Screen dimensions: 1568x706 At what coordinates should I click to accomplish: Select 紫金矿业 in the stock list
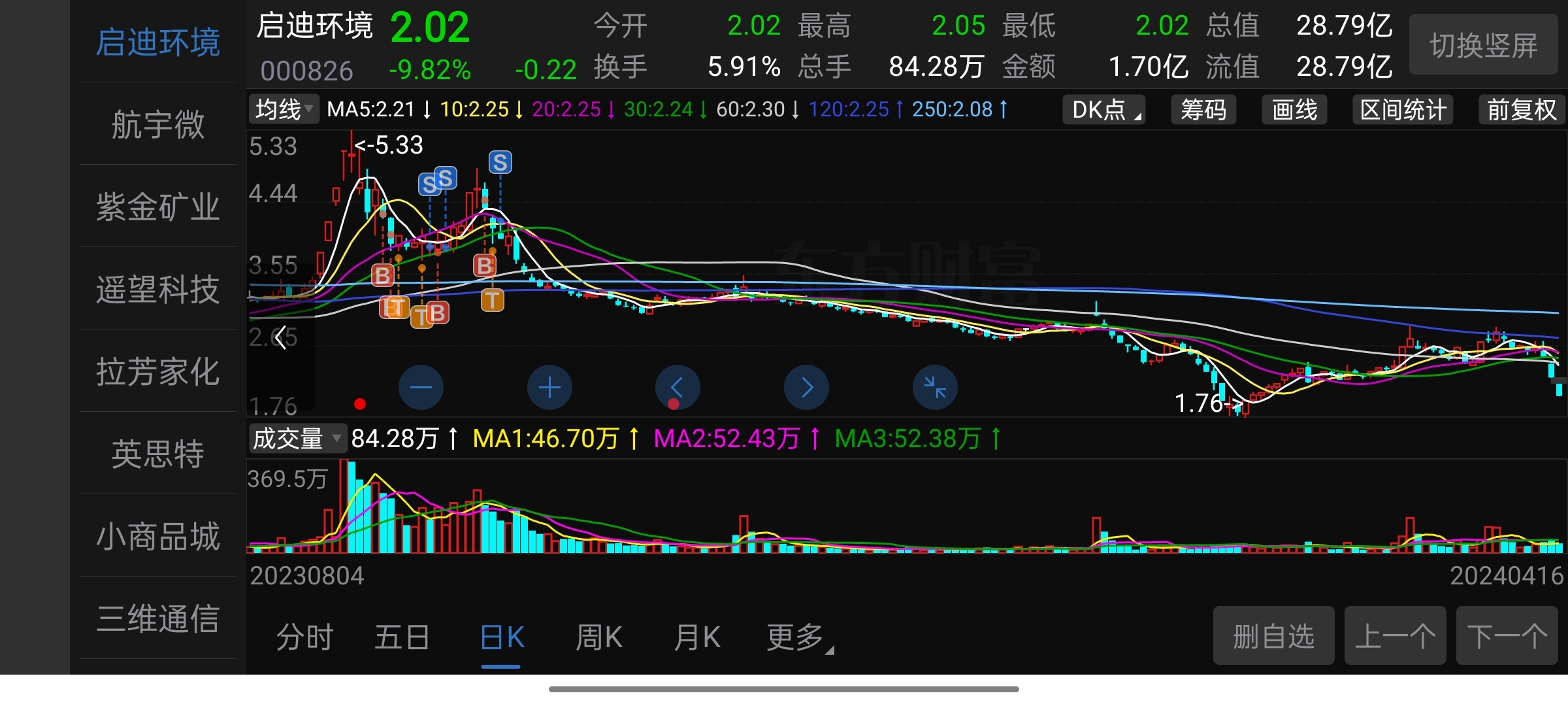pos(157,207)
